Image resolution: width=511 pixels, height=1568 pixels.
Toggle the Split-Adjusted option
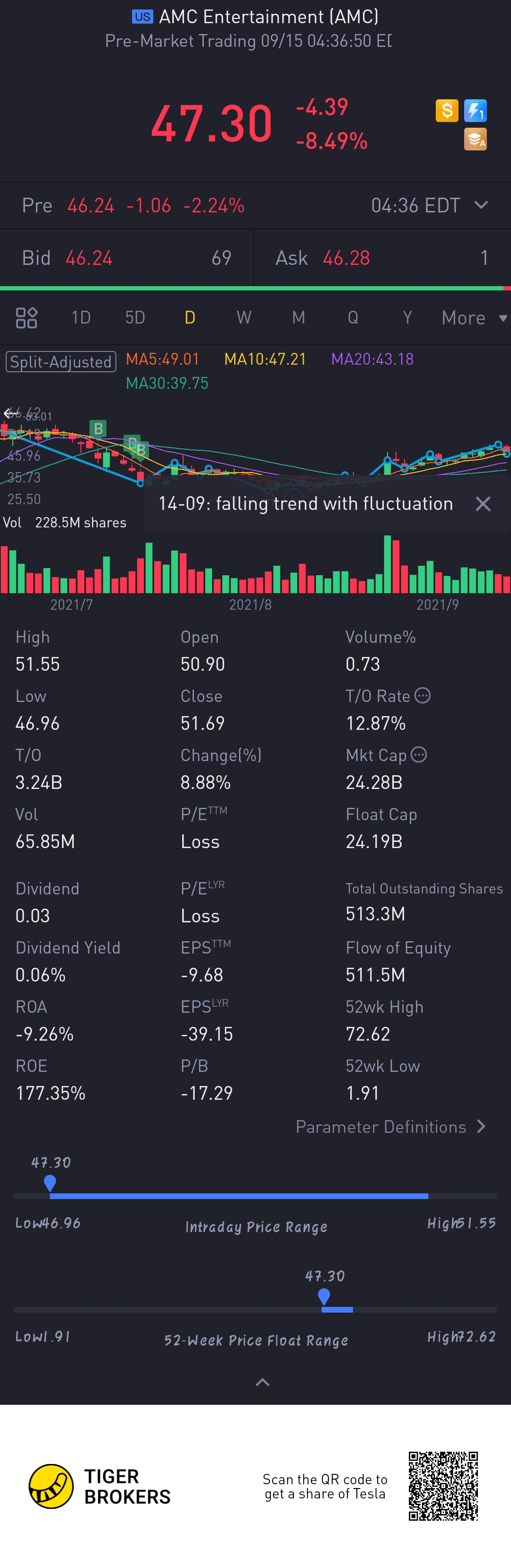coord(60,361)
